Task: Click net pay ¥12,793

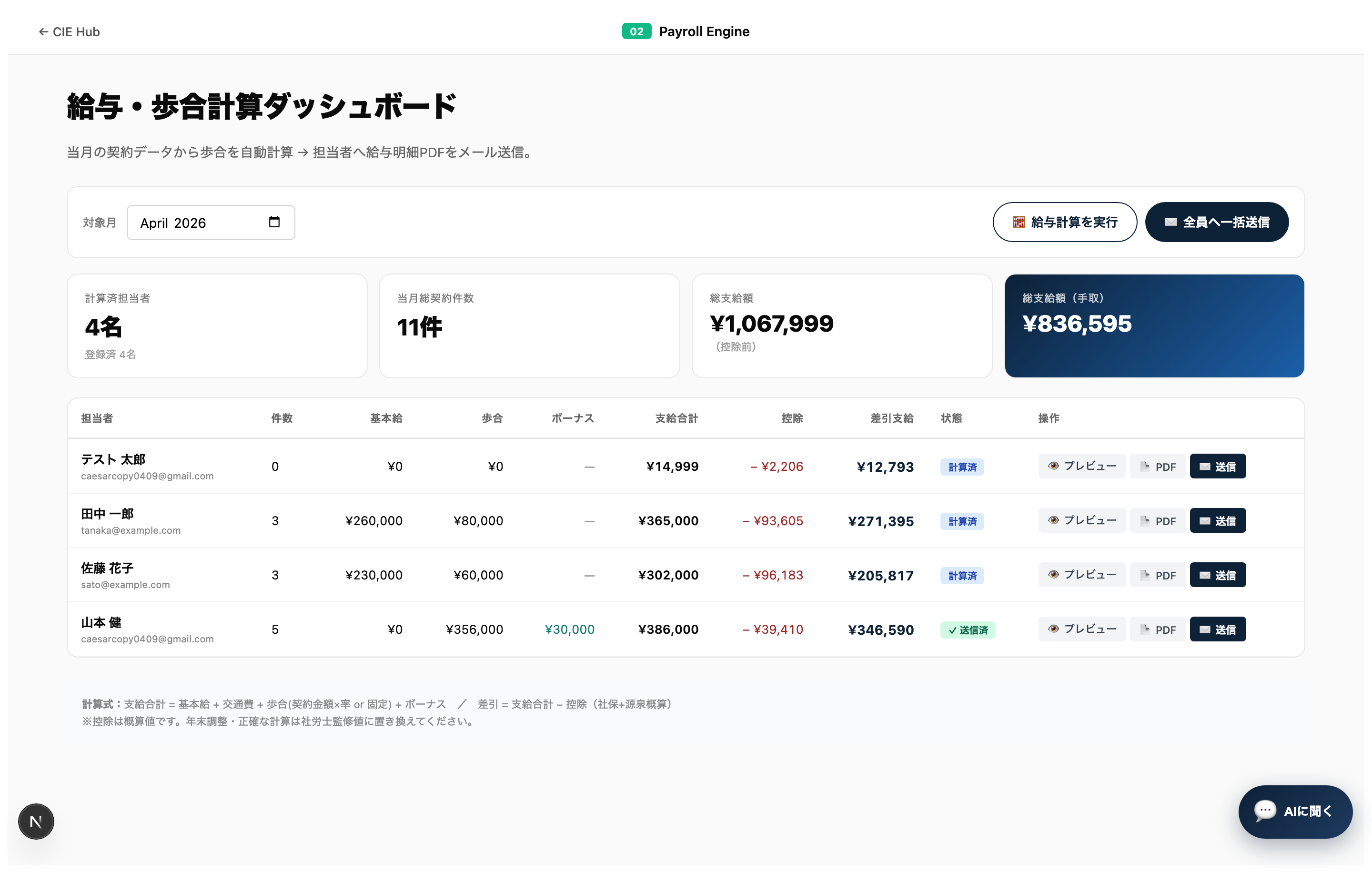Action: point(886,467)
